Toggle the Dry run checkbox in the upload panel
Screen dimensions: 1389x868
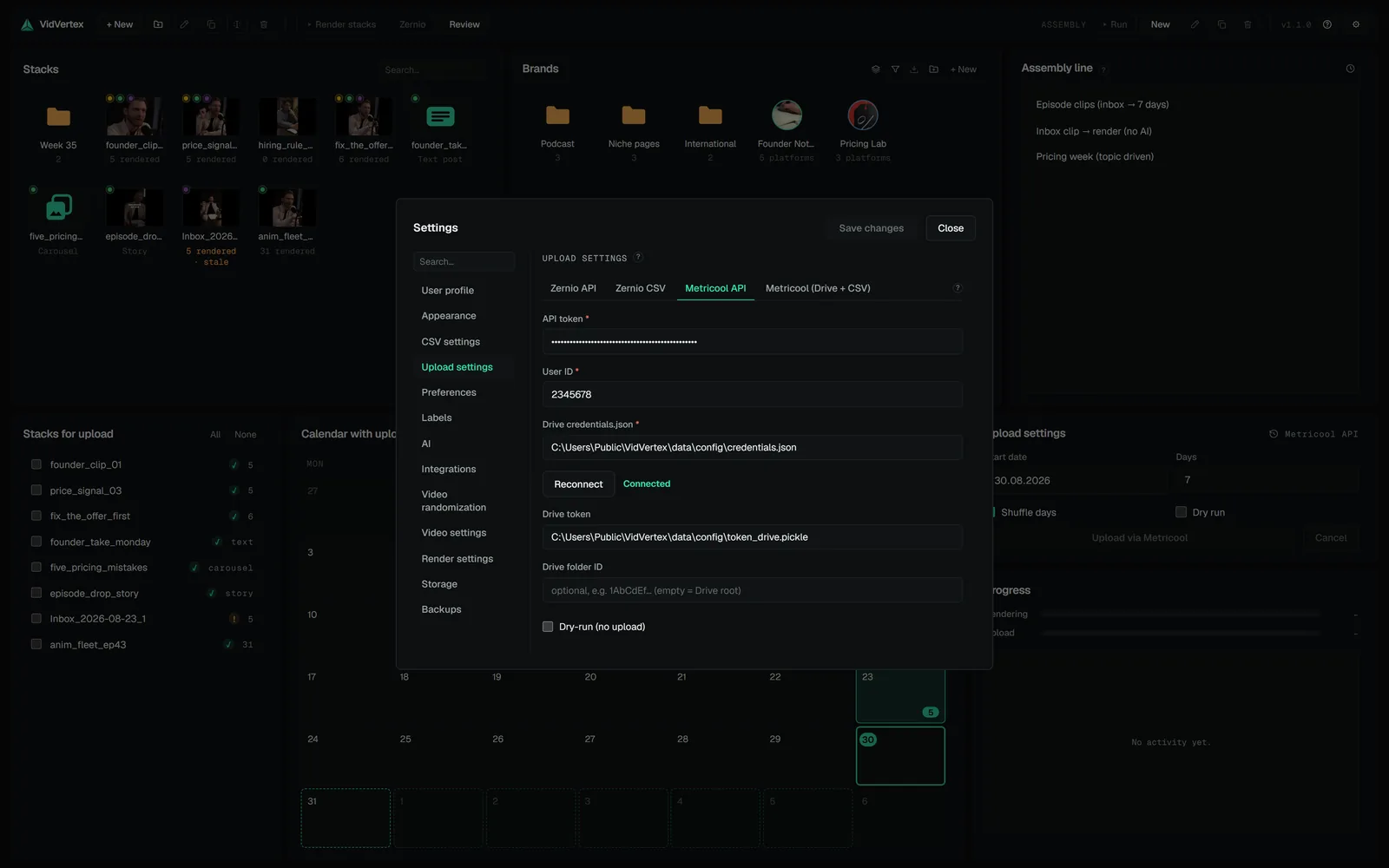(x=1181, y=512)
